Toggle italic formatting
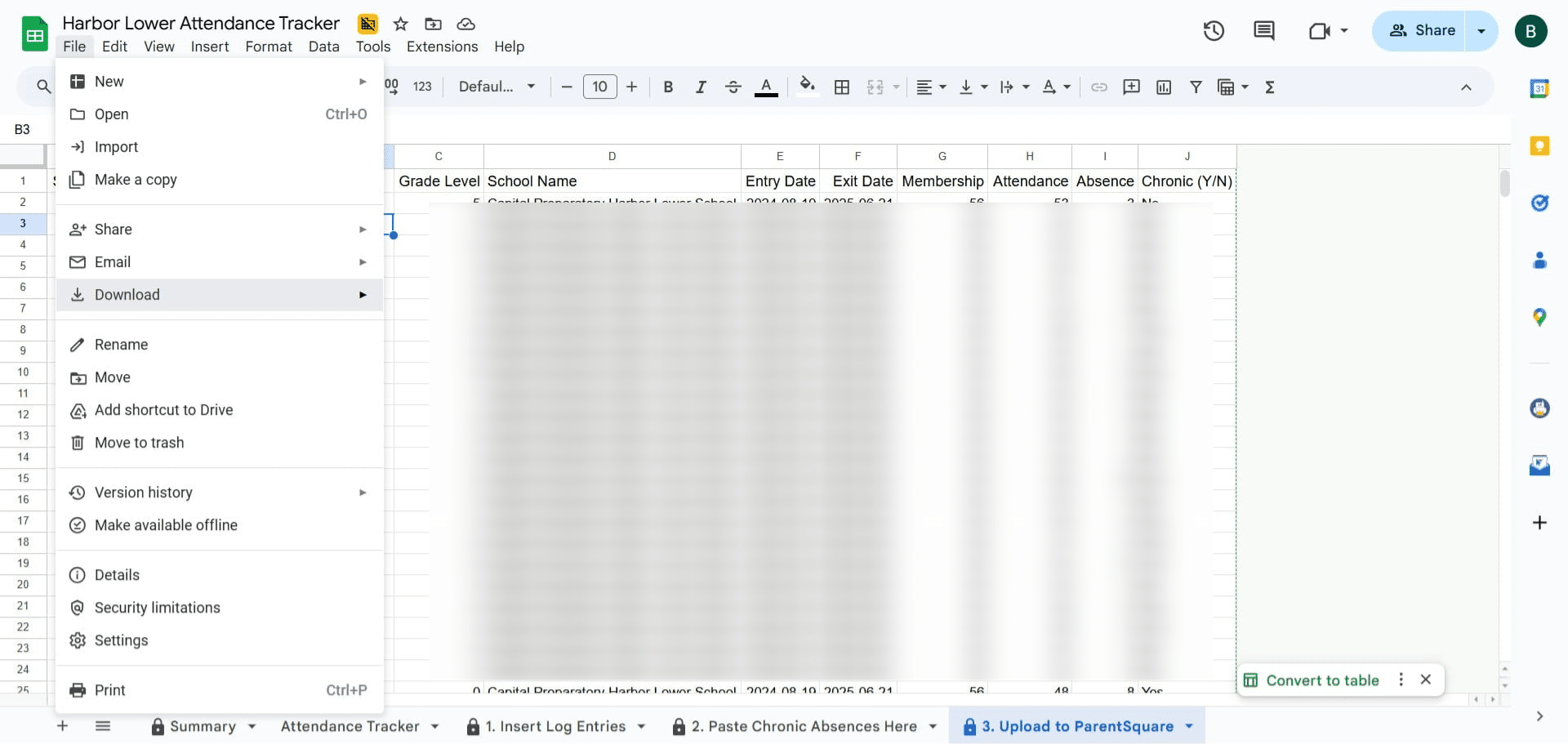Image resolution: width=1568 pixels, height=744 pixels. (x=700, y=87)
